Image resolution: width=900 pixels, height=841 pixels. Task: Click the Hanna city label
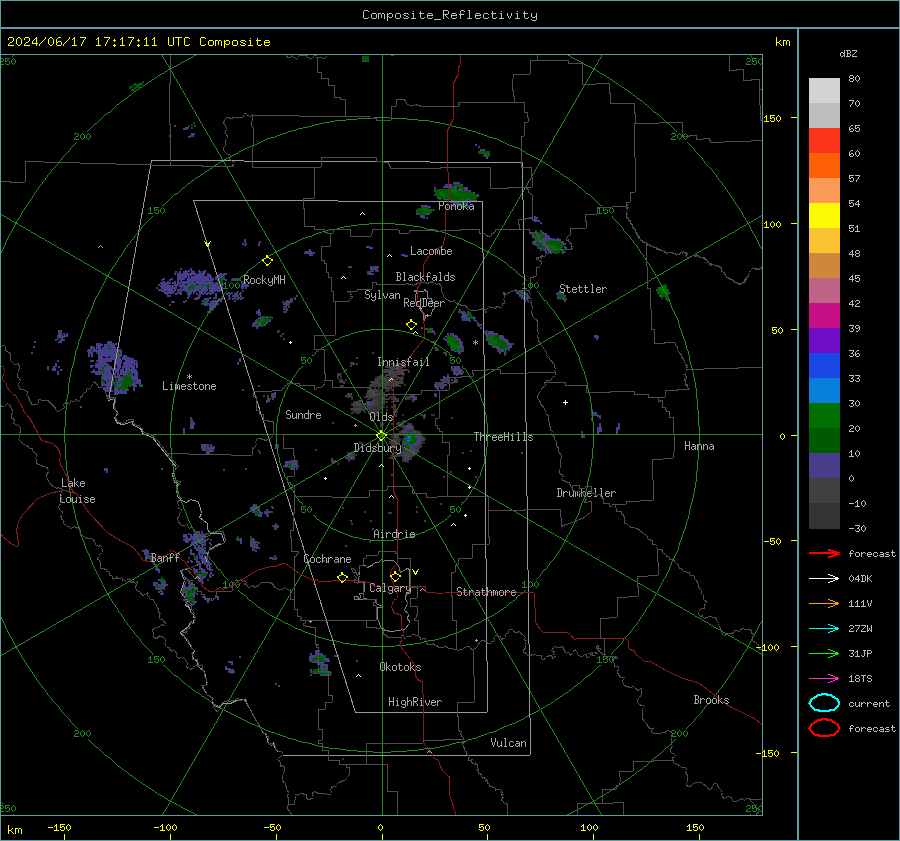[699, 446]
